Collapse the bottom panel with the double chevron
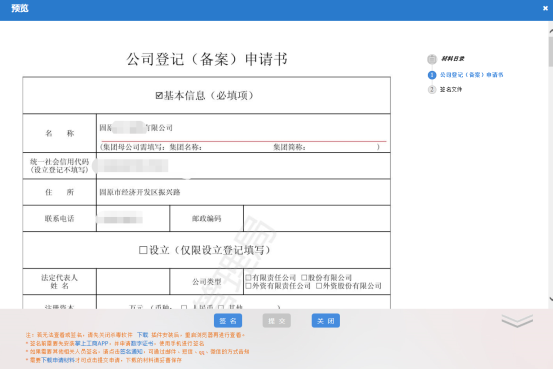 [x=517, y=321]
